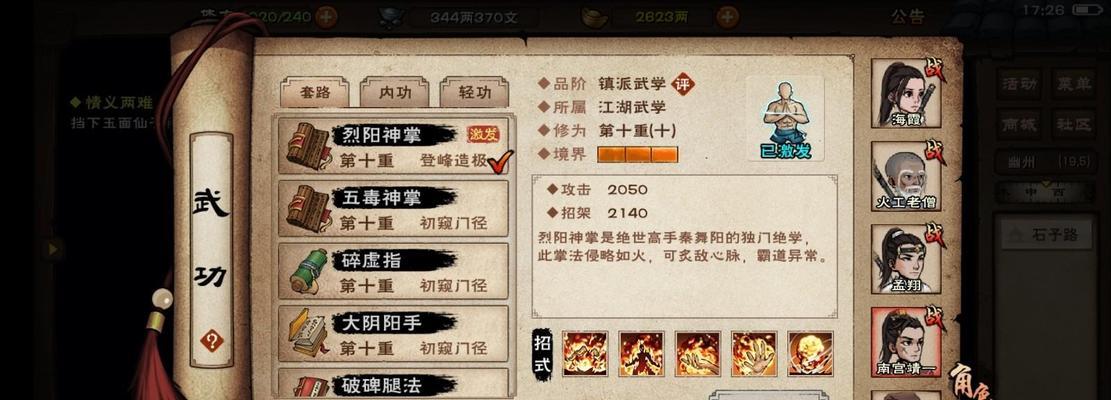This screenshot has width=1111, height=400.
Task: Select the 火工老僧 character portrait
Action: coord(906,177)
